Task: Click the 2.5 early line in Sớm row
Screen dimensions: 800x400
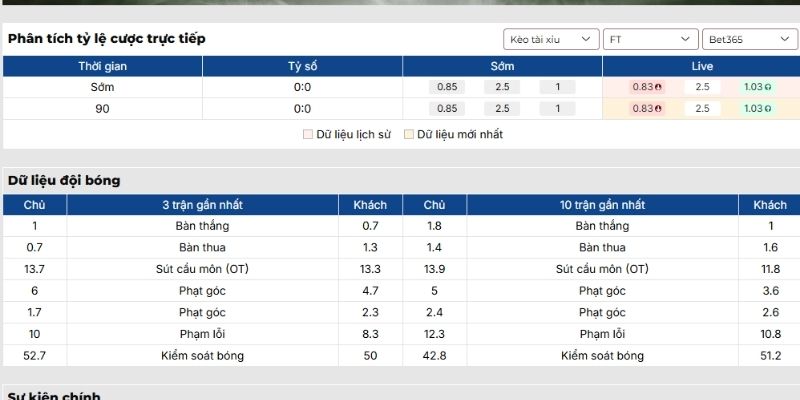Action: 502,87
